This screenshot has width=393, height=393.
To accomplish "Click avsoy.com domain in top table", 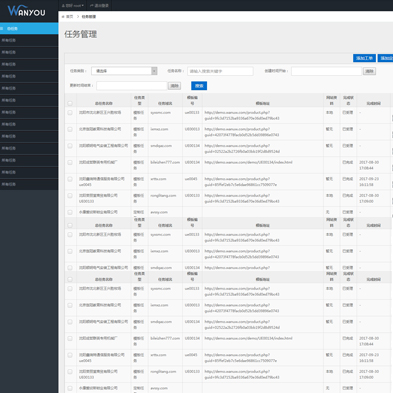I will pyautogui.click(x=159, y=212).
